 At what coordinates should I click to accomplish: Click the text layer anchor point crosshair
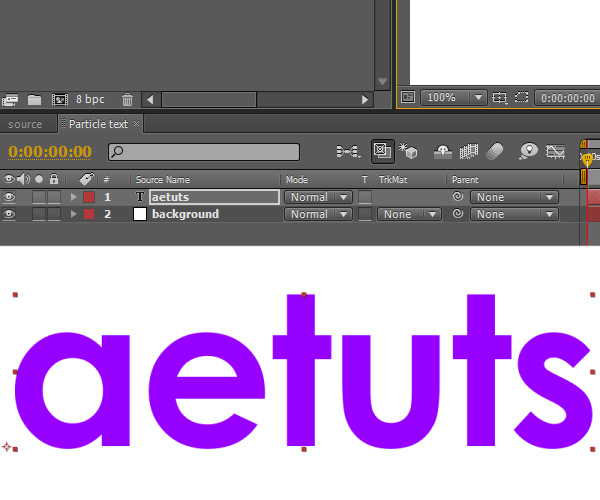pos(7,446)
